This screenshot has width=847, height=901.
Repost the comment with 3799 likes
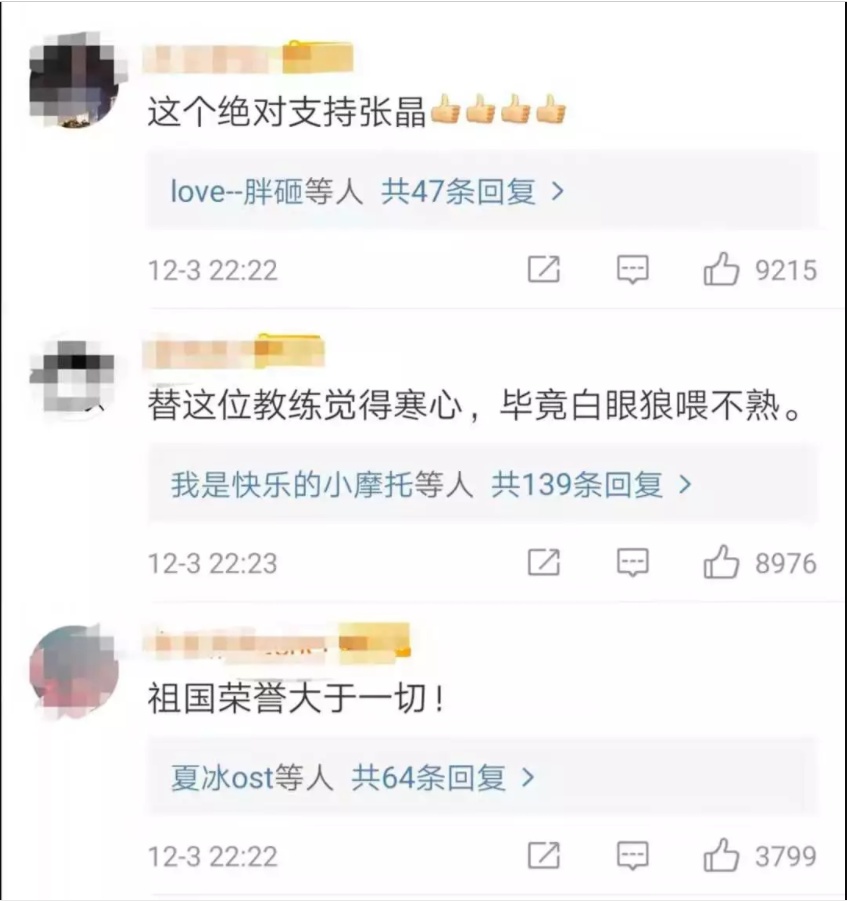click(544, 855)
